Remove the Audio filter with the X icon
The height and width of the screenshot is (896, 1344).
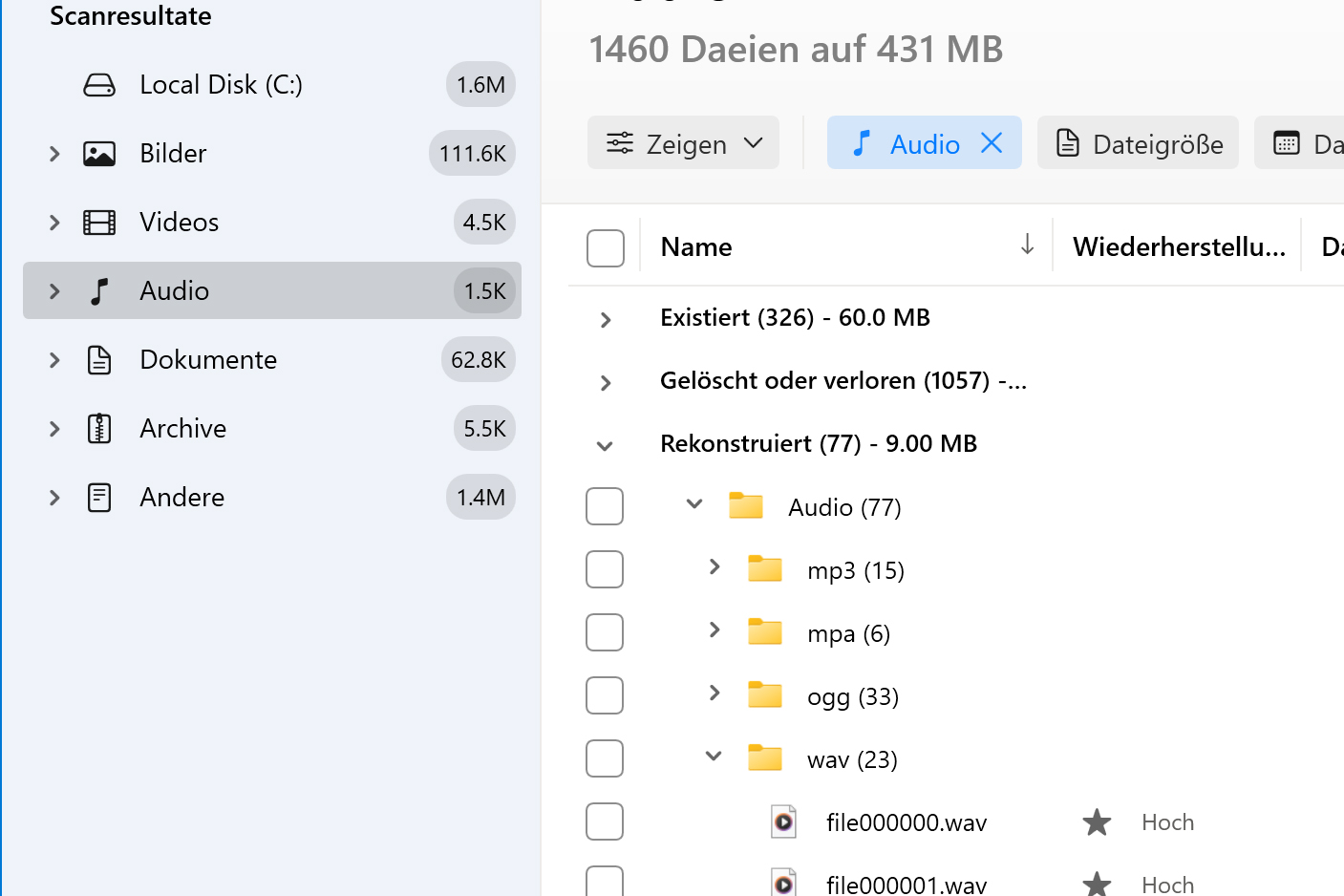(x=992, y=143)
